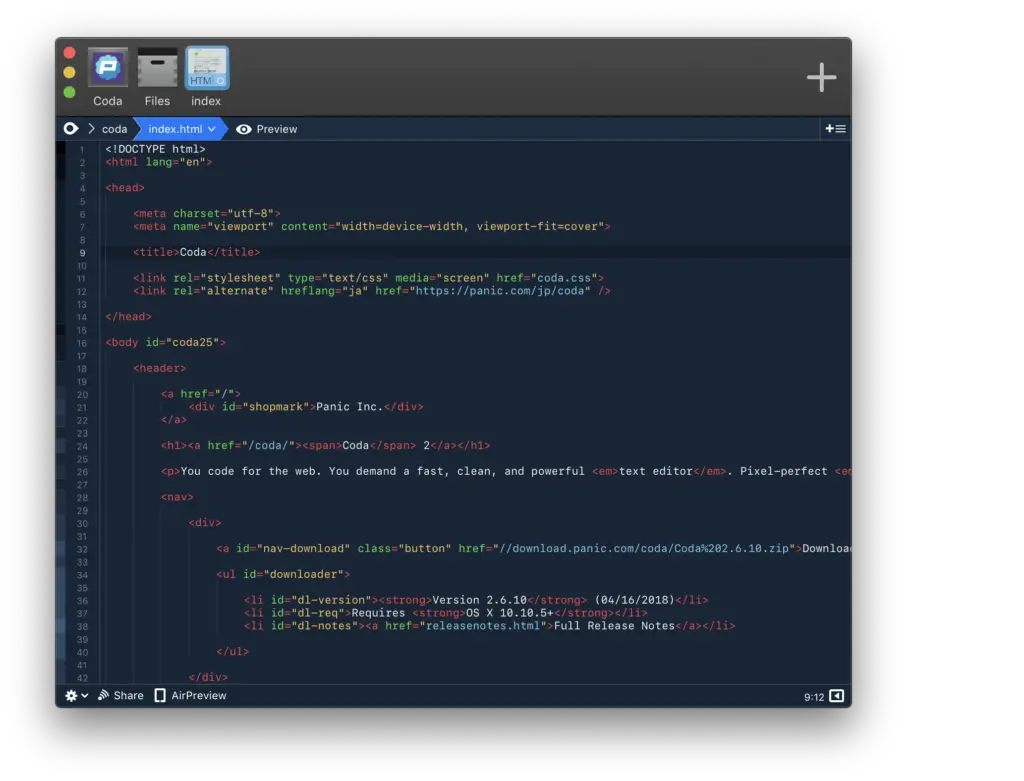Click "width=device-width, viewport-fit=cover" value
1024x781 pixels.
[469, 227]
